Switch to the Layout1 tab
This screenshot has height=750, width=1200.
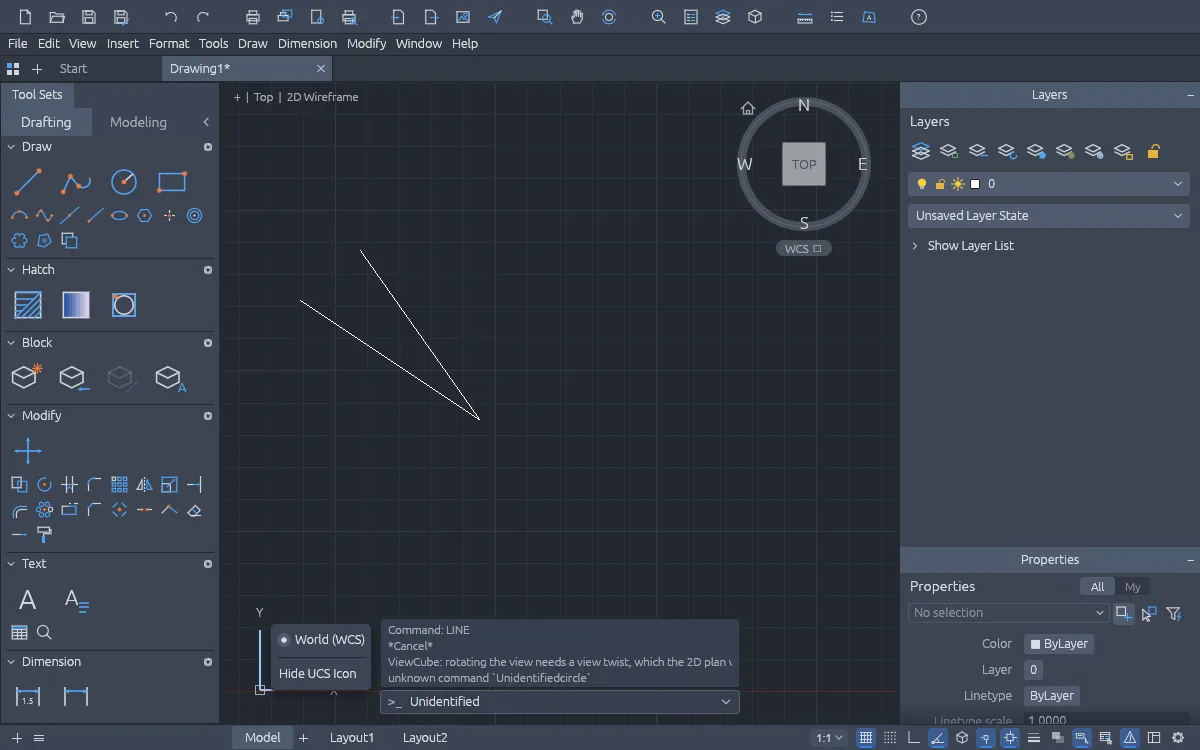(x=352, y=738)
